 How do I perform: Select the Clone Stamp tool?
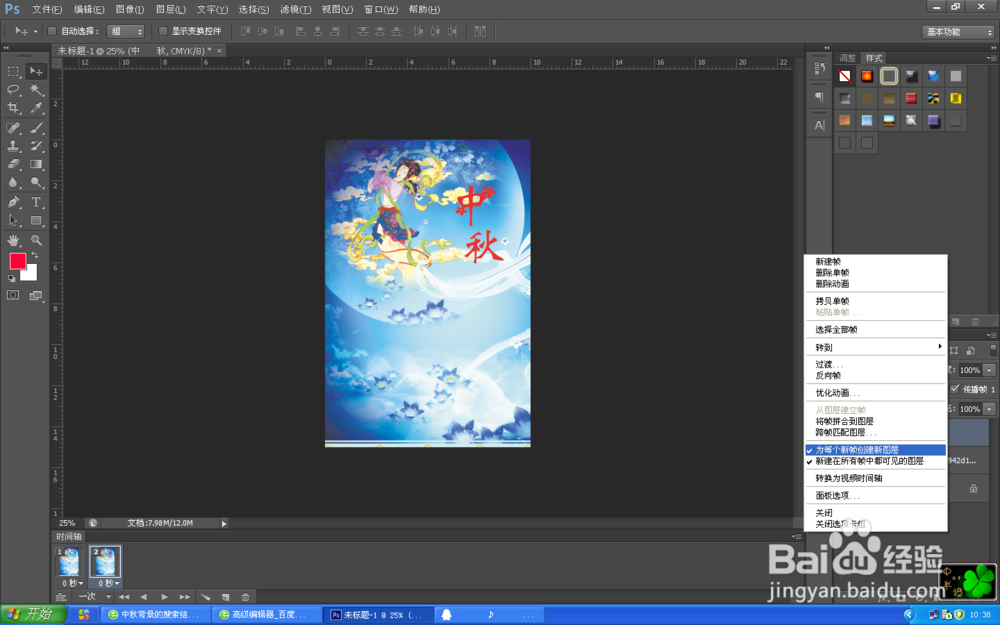coord(13,146)
